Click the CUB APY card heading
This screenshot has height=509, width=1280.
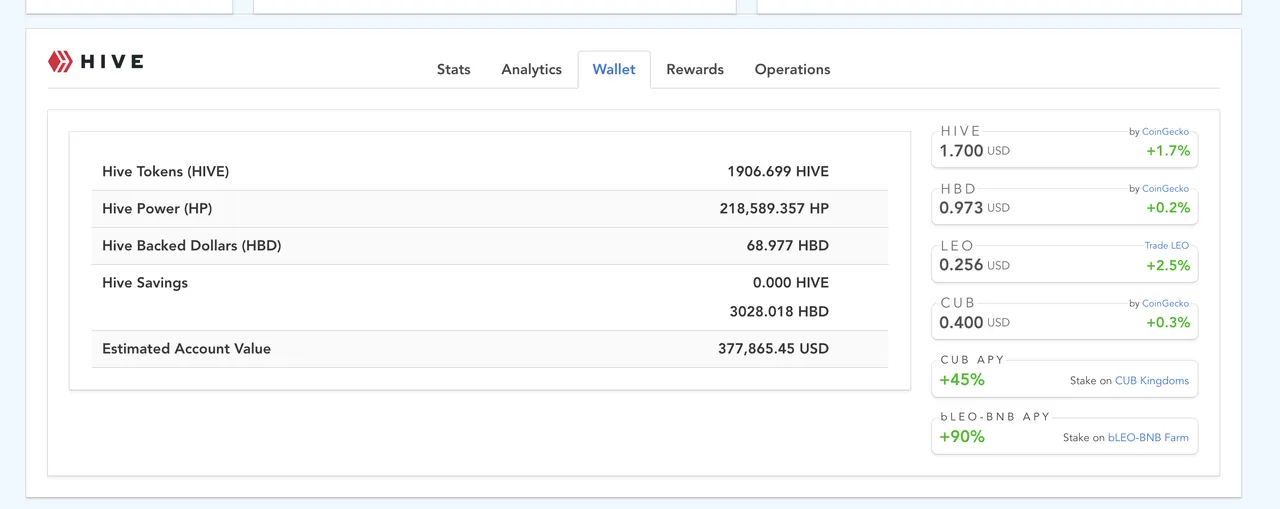click(972, 360)
